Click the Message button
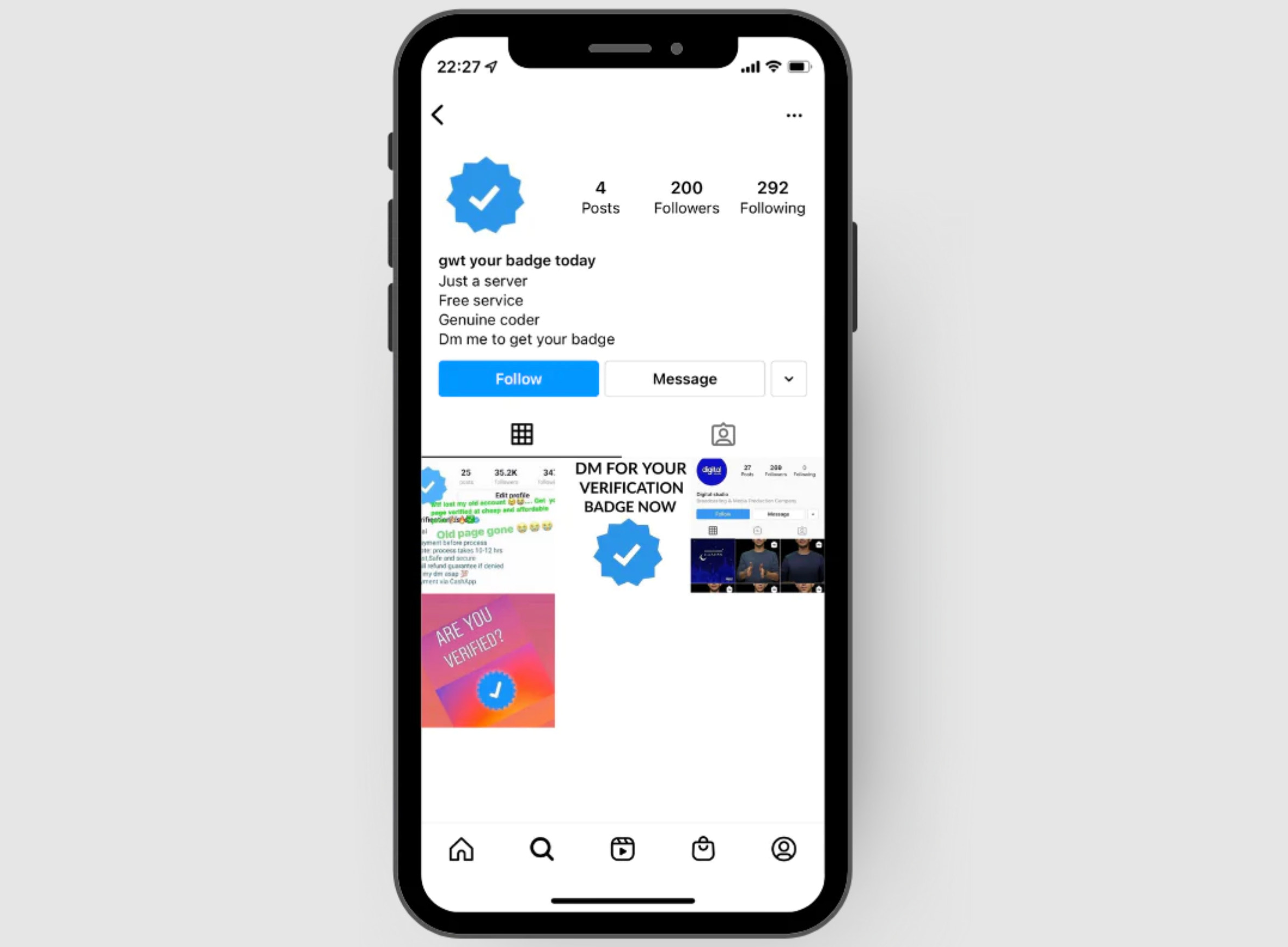 [684, 378]
